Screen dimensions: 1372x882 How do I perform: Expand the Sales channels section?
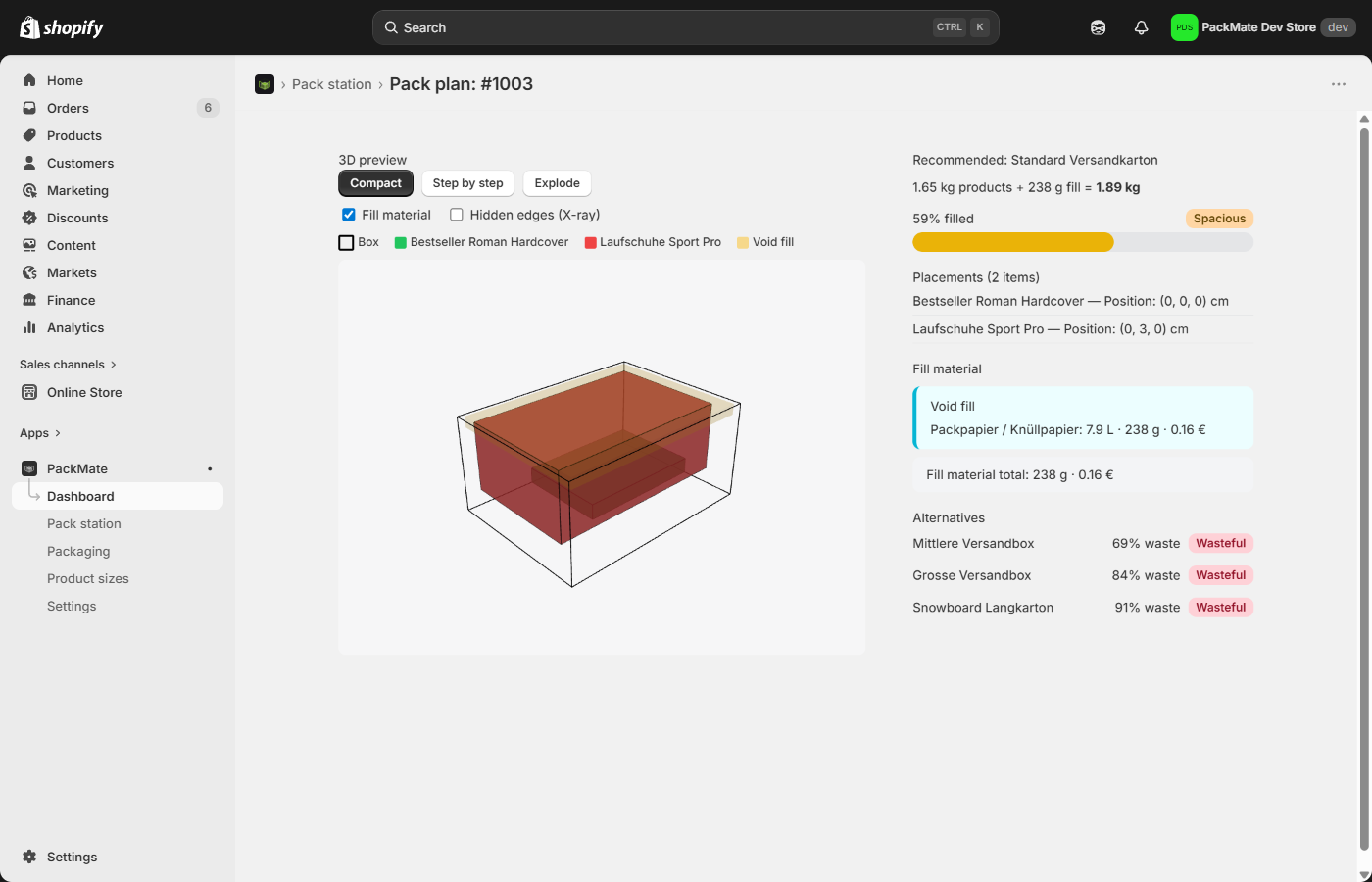tap(114, 365)
